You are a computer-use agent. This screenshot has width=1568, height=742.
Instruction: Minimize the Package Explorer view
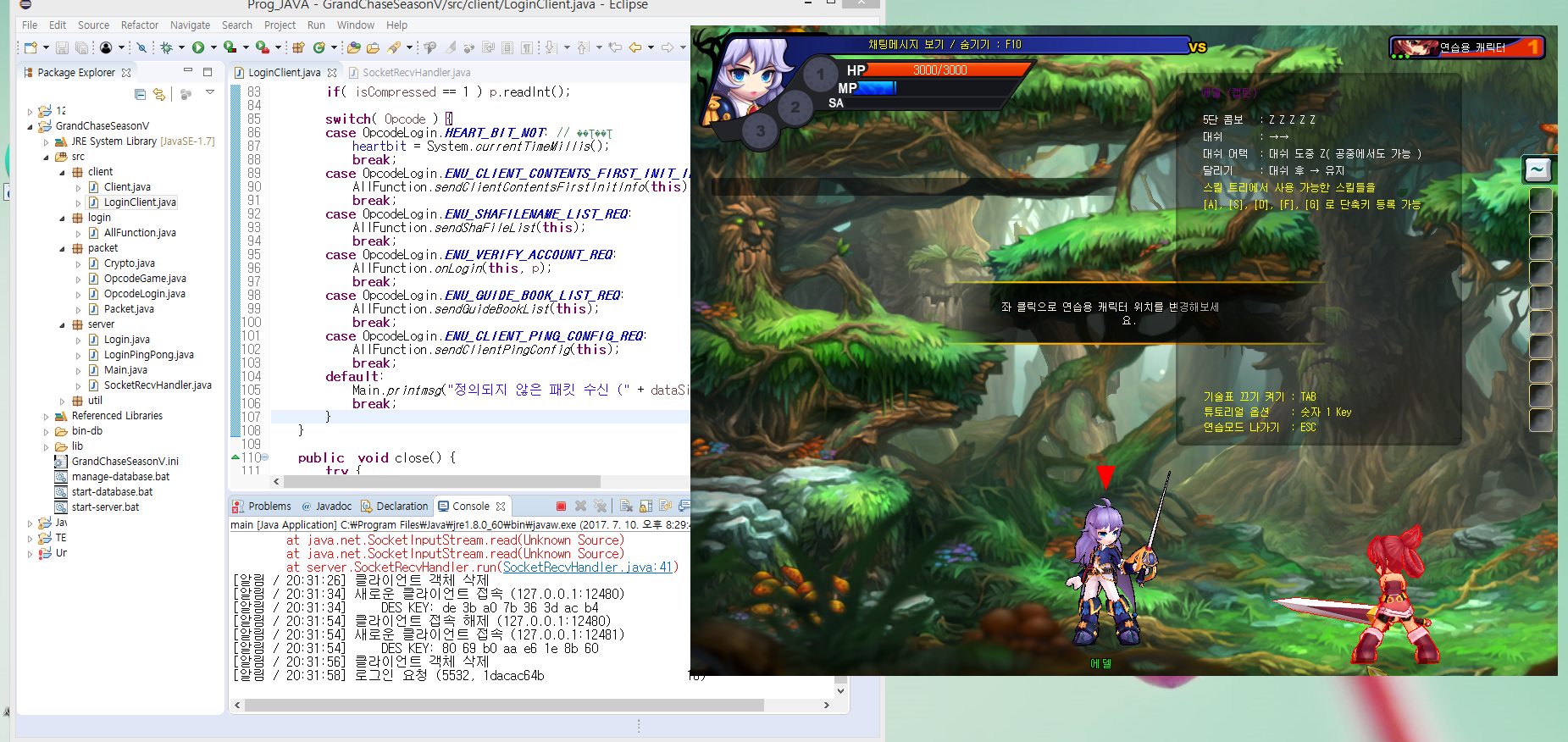(188, 71)
